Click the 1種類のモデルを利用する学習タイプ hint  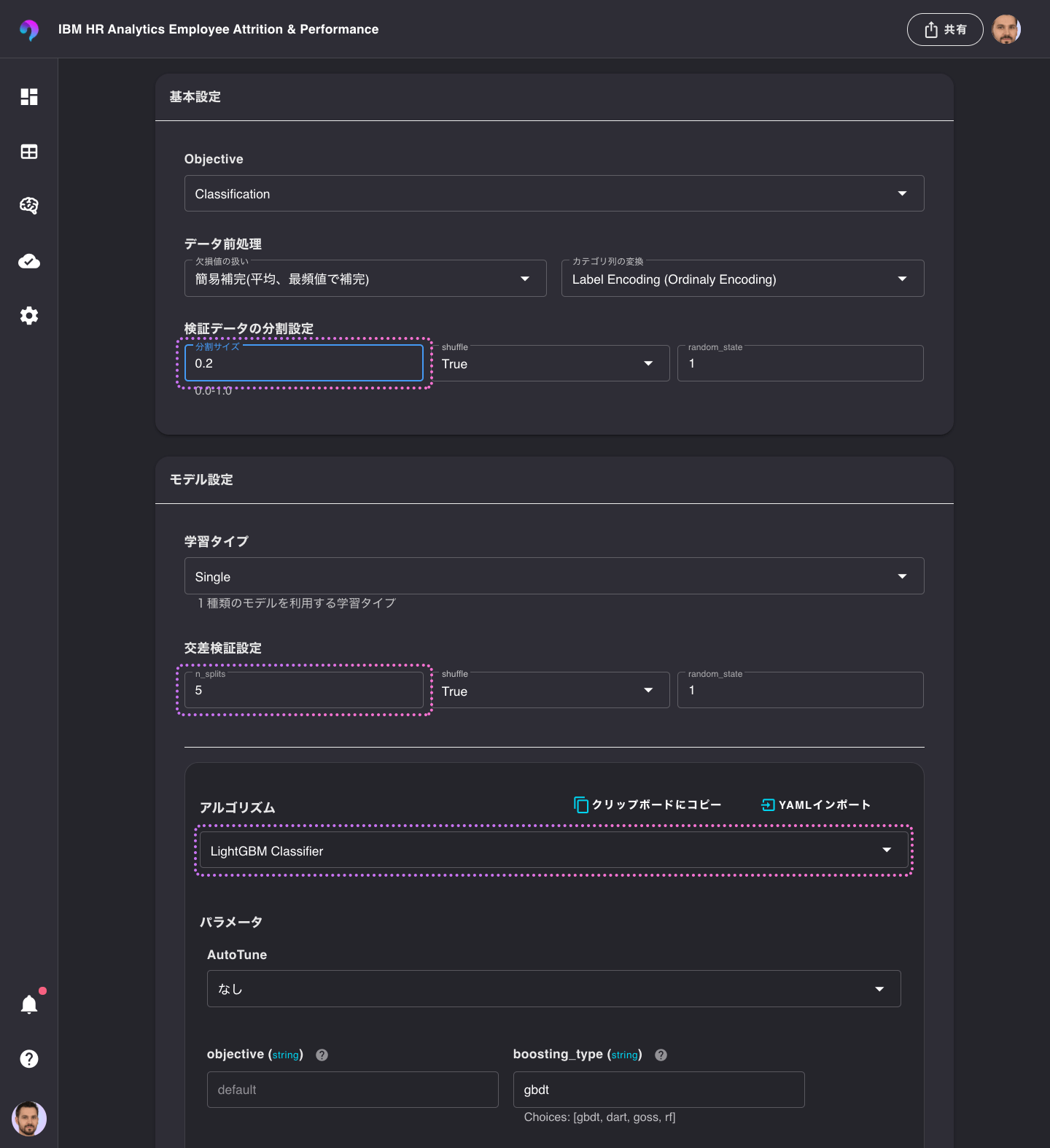296,603
